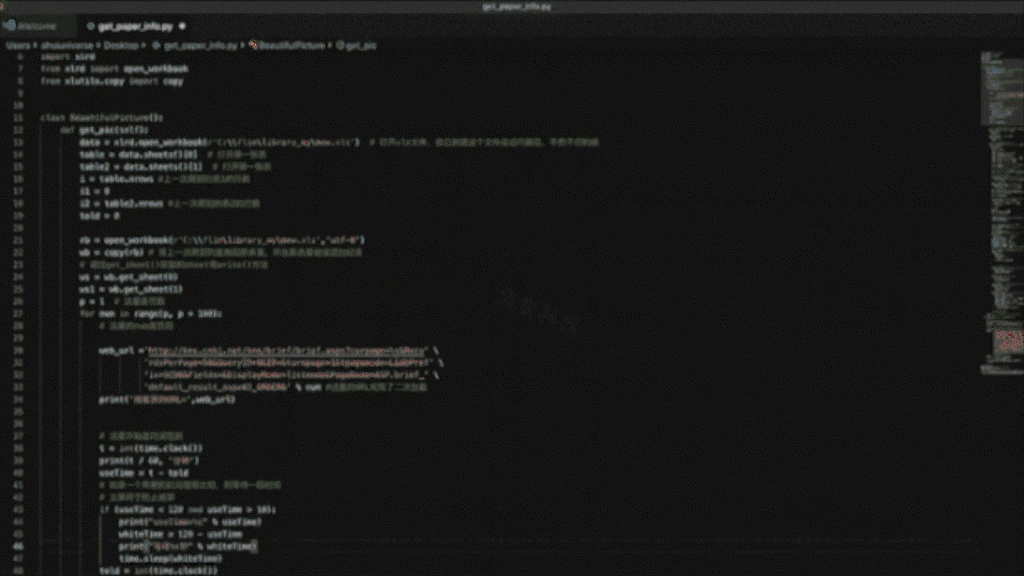The image size is (1024, 576).
Task: Open the BeautifulPicture class breadcrumb
Action: click(x=292, y=46)
